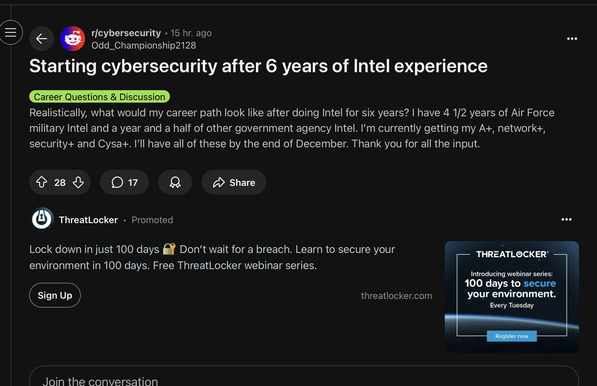Go back using the arrow button
This screenshot has height=386, width=597.
(x=42, y=38)
